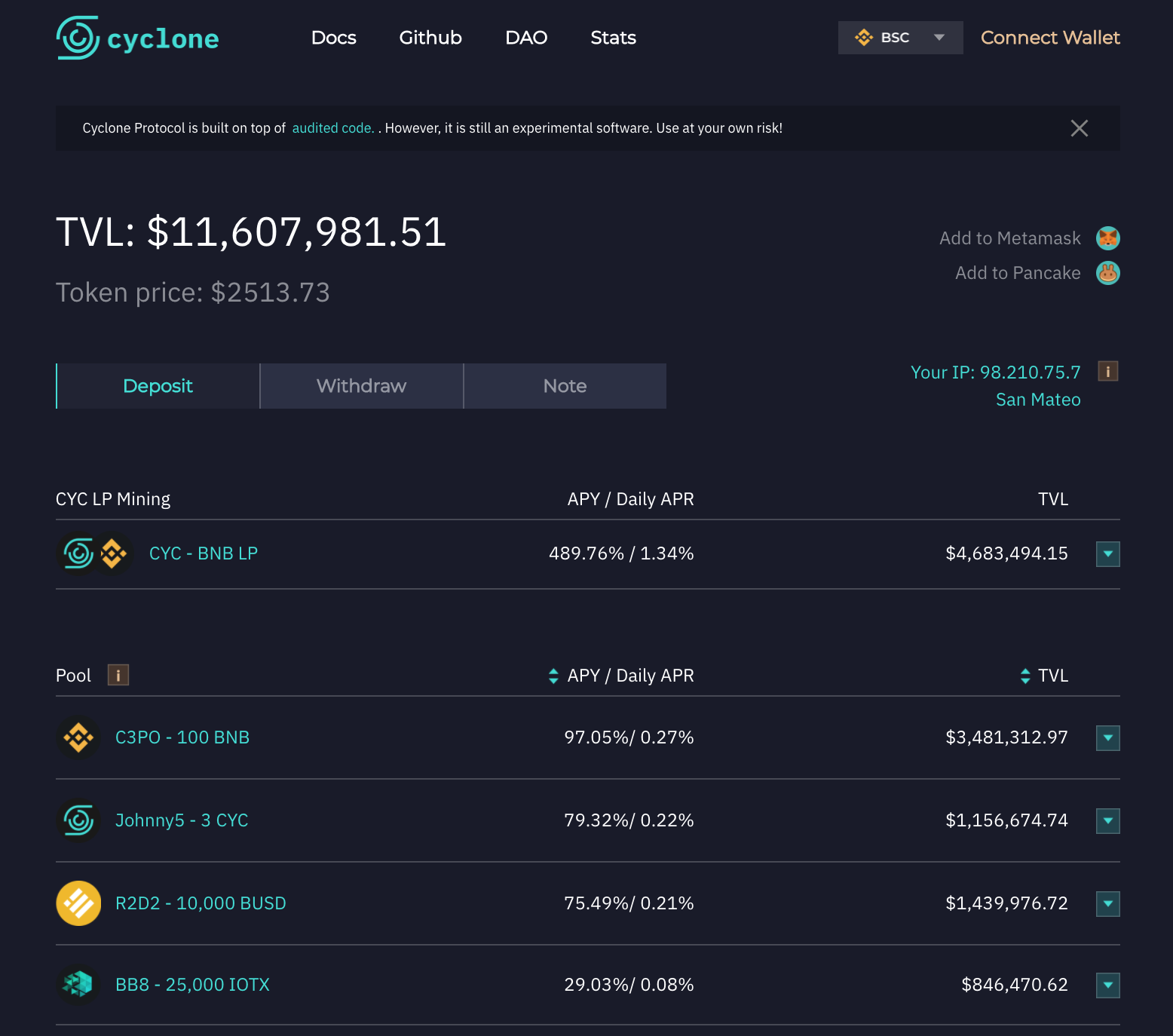Go to the DAO page
This screenshot has height=1036, width=1173.
point(526,38)
